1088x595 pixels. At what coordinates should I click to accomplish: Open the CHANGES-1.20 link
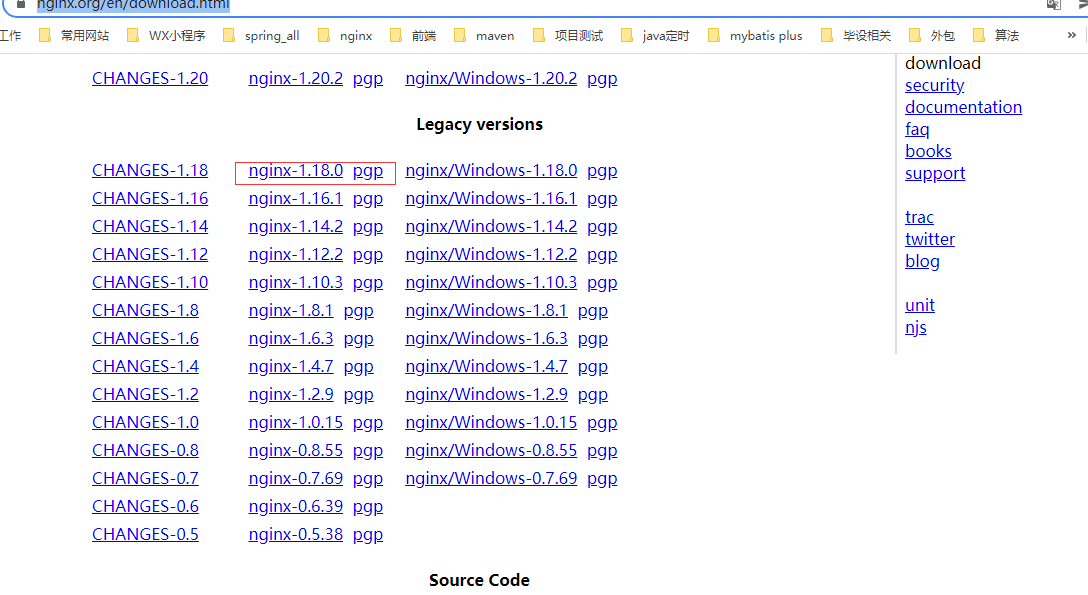point(150,78)
